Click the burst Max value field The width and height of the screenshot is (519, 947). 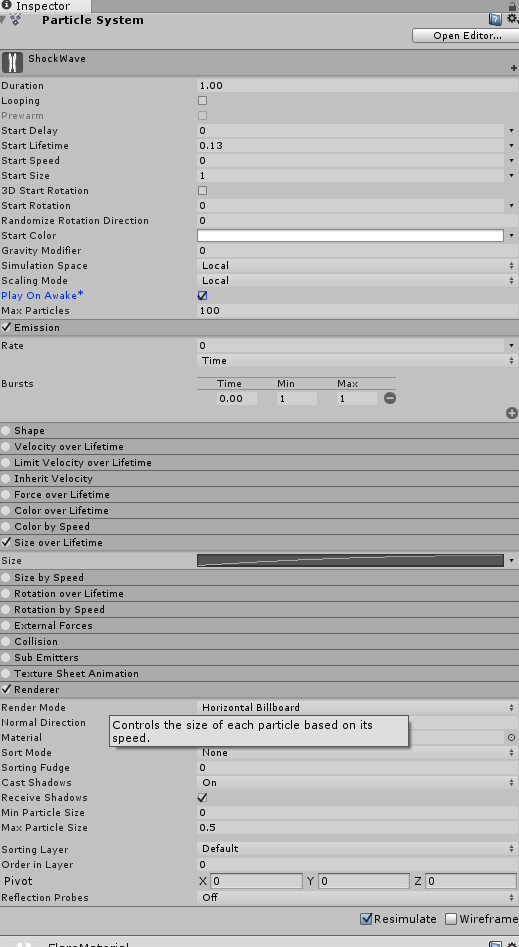(356, 399)
